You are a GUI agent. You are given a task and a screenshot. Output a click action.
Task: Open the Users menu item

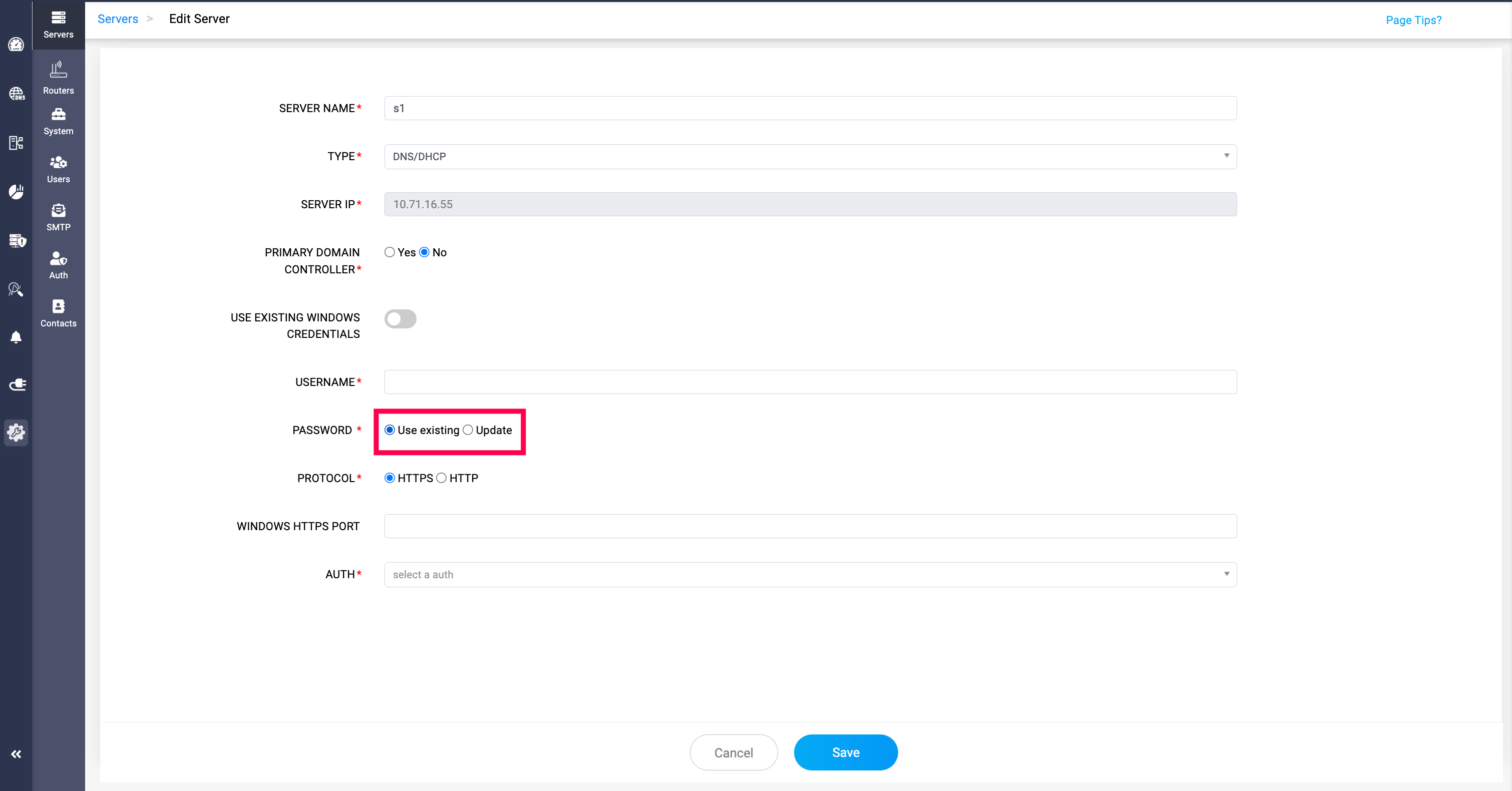(x=58, y=169)
